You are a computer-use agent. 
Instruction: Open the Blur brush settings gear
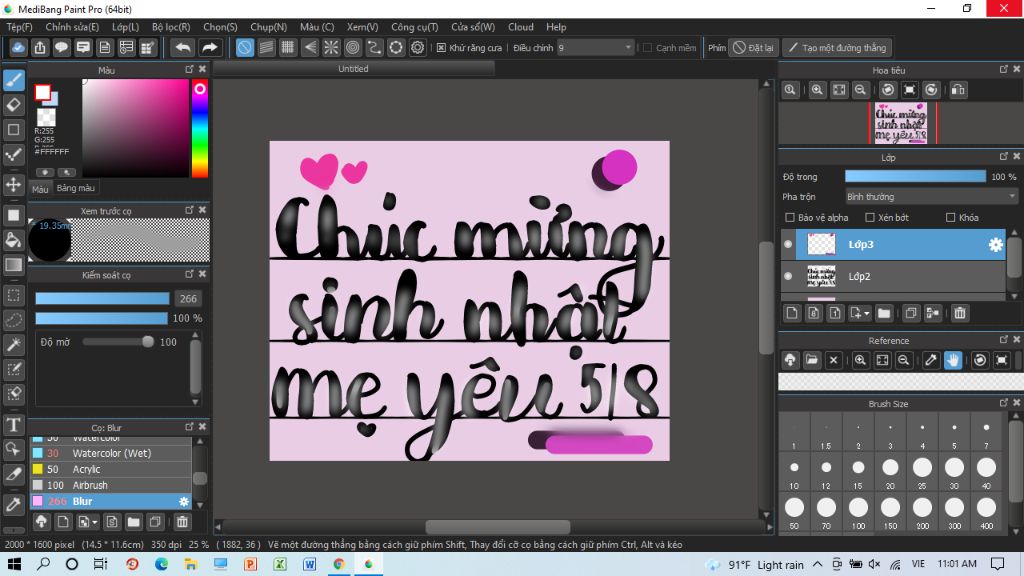pos(184,502)
